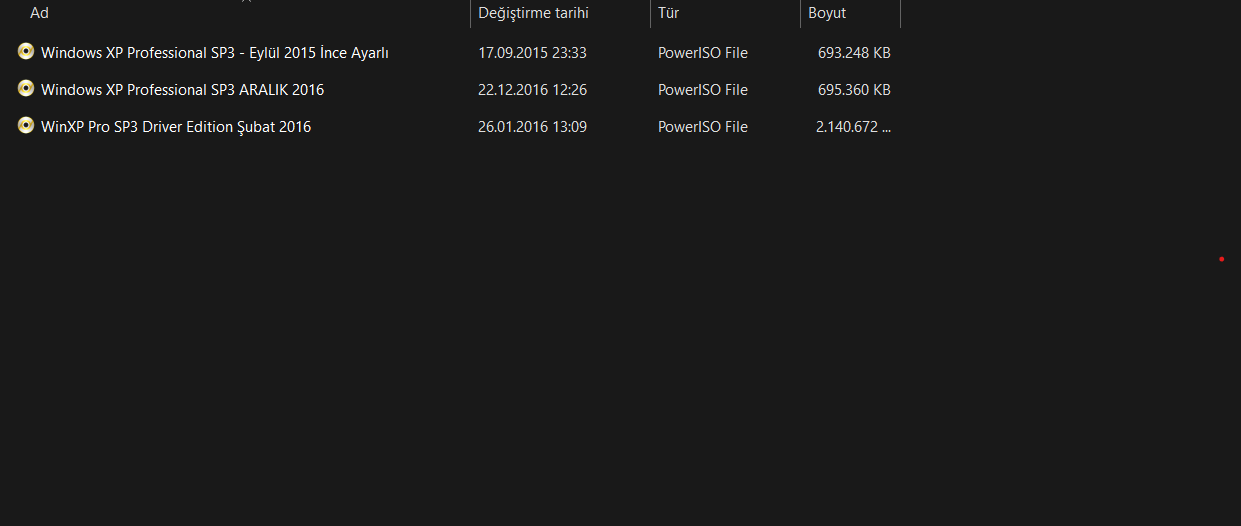Click the disc icon of Eylül 2015 İnce Ayarlı file

click(x=26, y=52)
